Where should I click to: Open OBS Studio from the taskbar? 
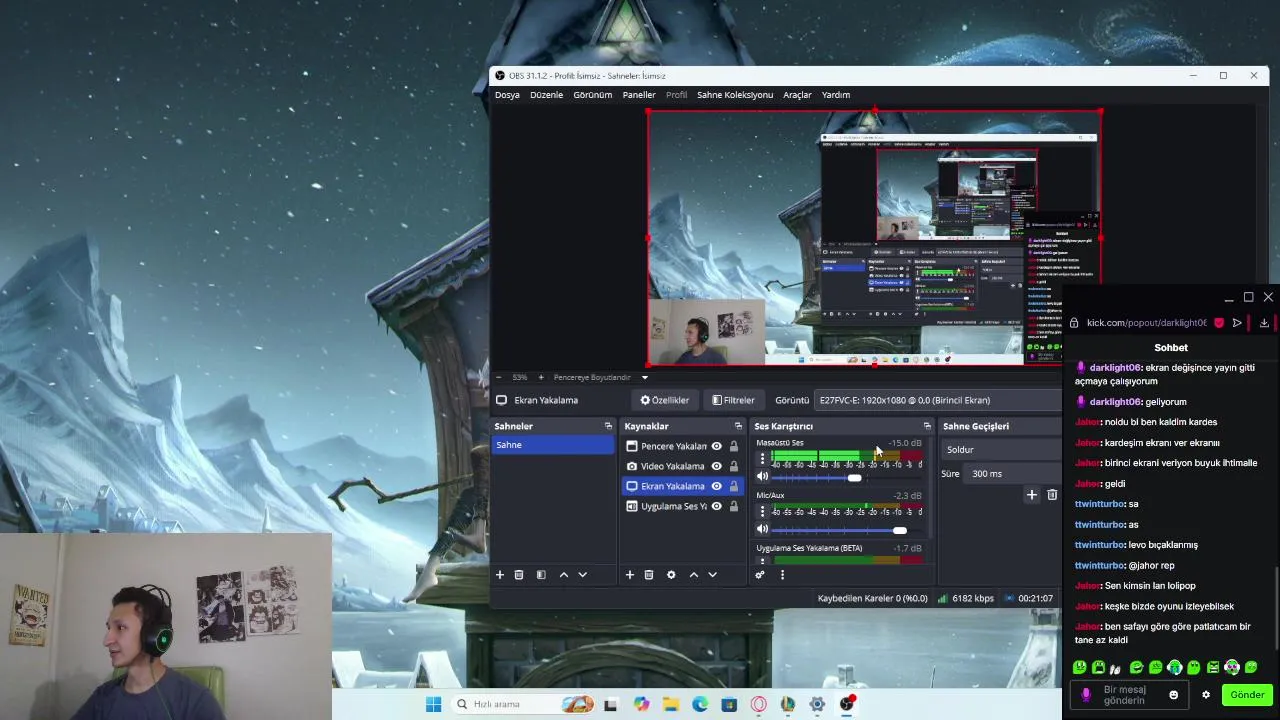[847, 704]
